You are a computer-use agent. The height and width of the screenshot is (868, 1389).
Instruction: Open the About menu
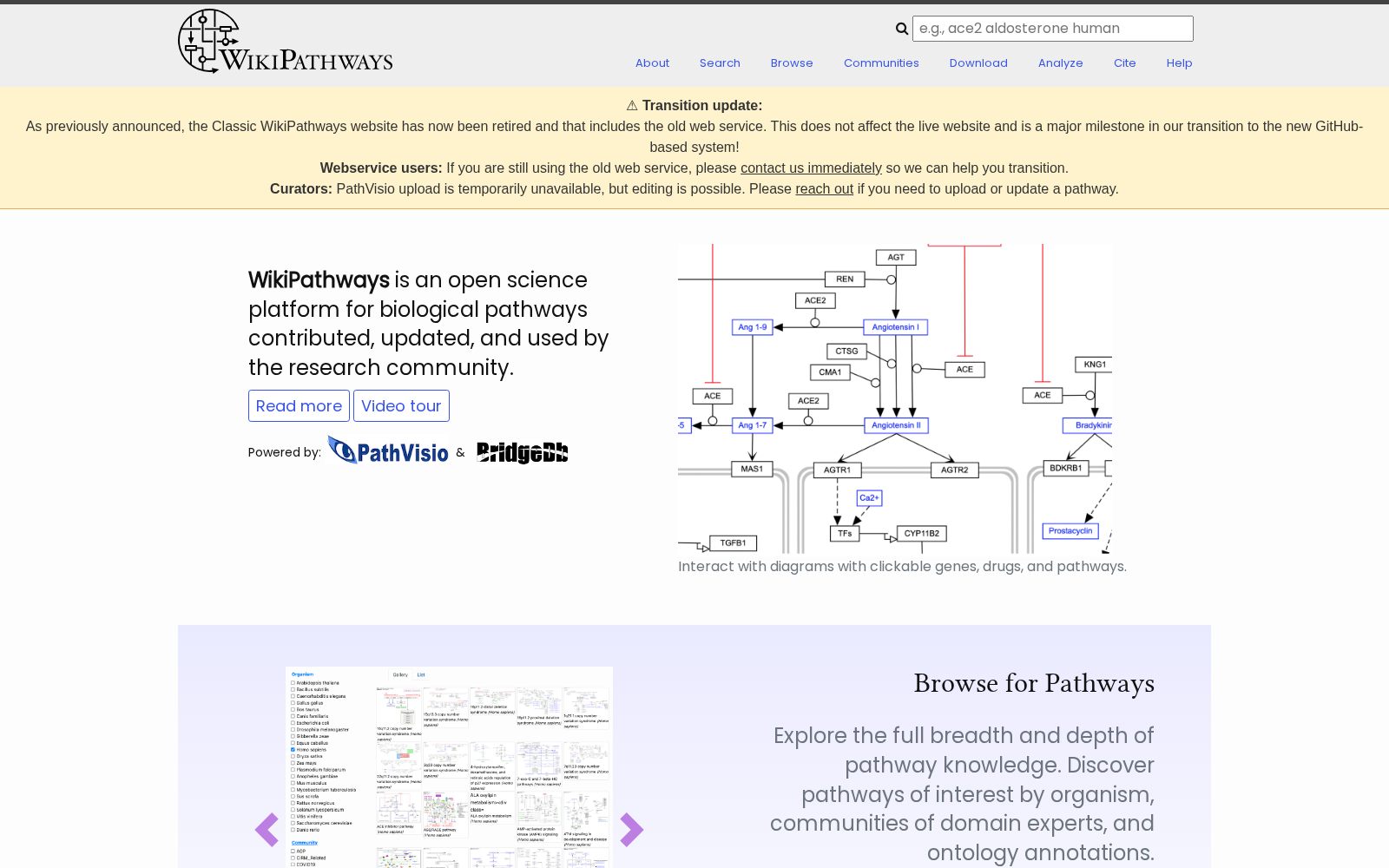[x=652, y=62]
